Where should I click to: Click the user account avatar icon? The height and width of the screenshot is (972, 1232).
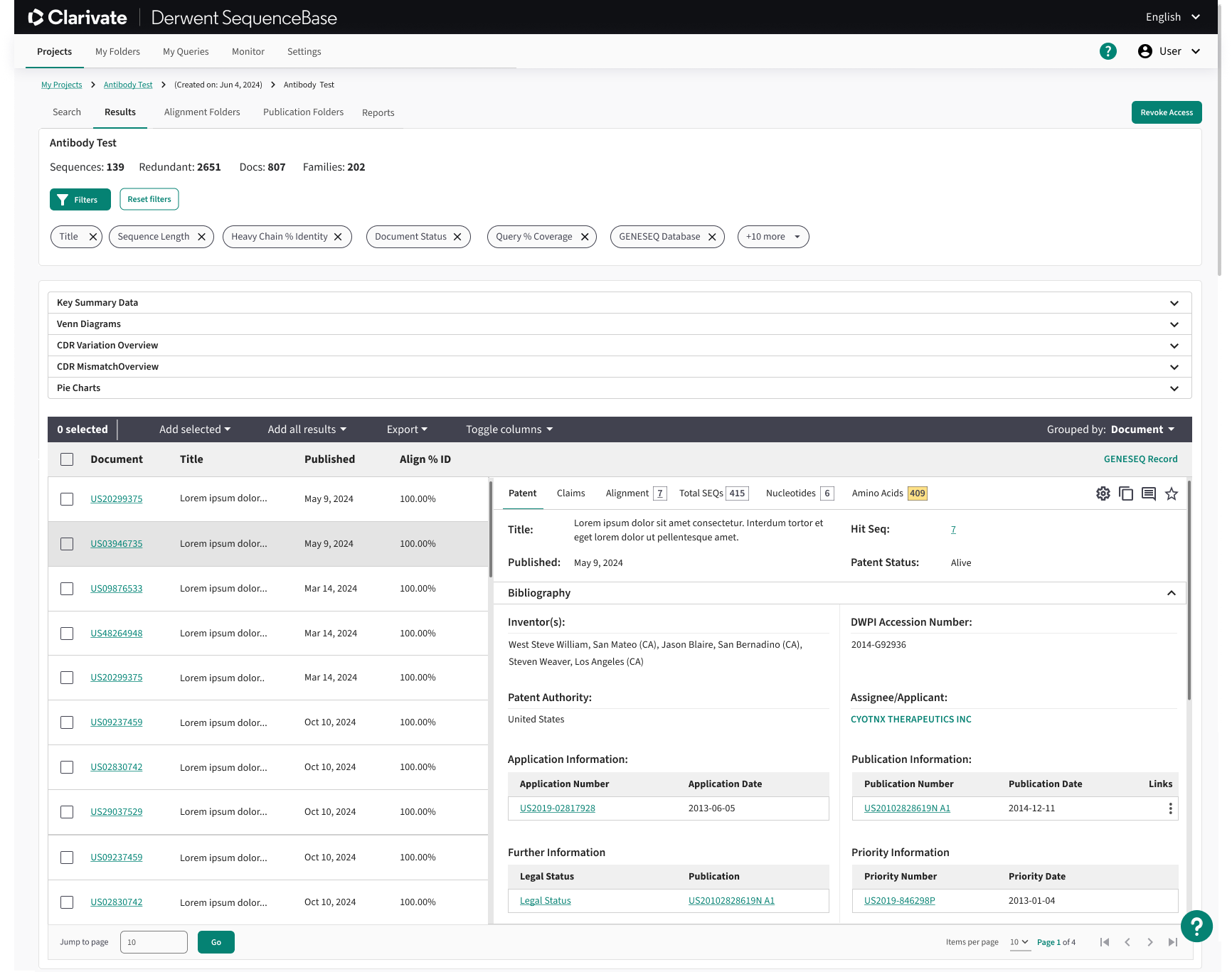coord(1145,51)
